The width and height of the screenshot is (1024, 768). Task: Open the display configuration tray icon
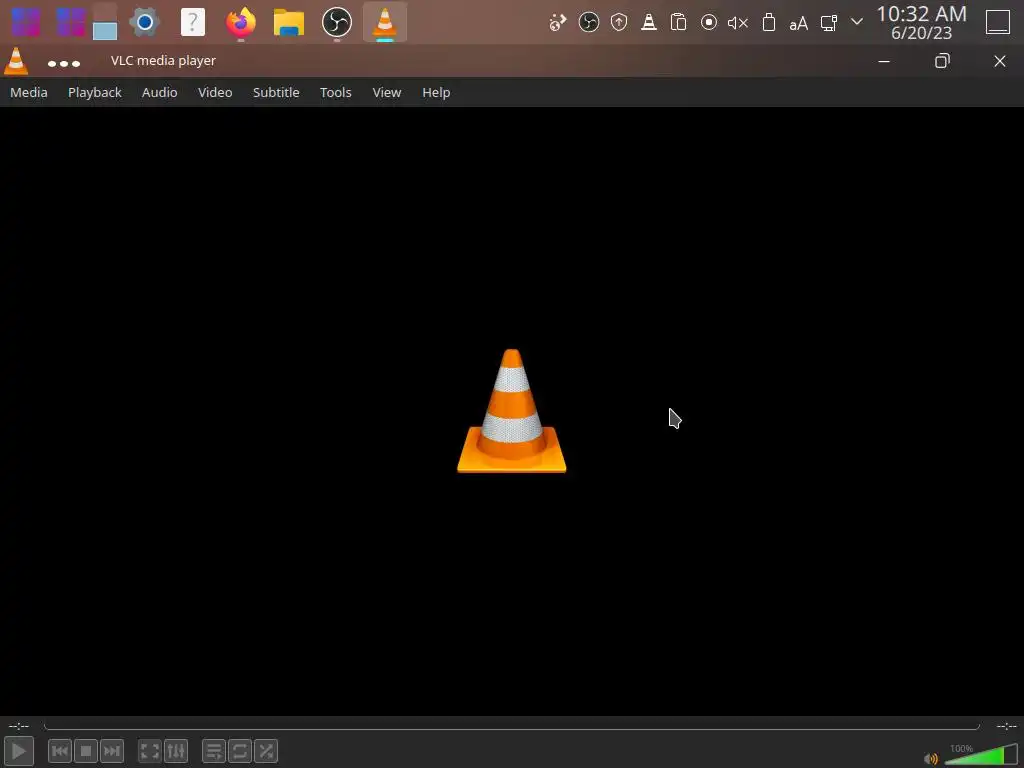coord(829,23)
